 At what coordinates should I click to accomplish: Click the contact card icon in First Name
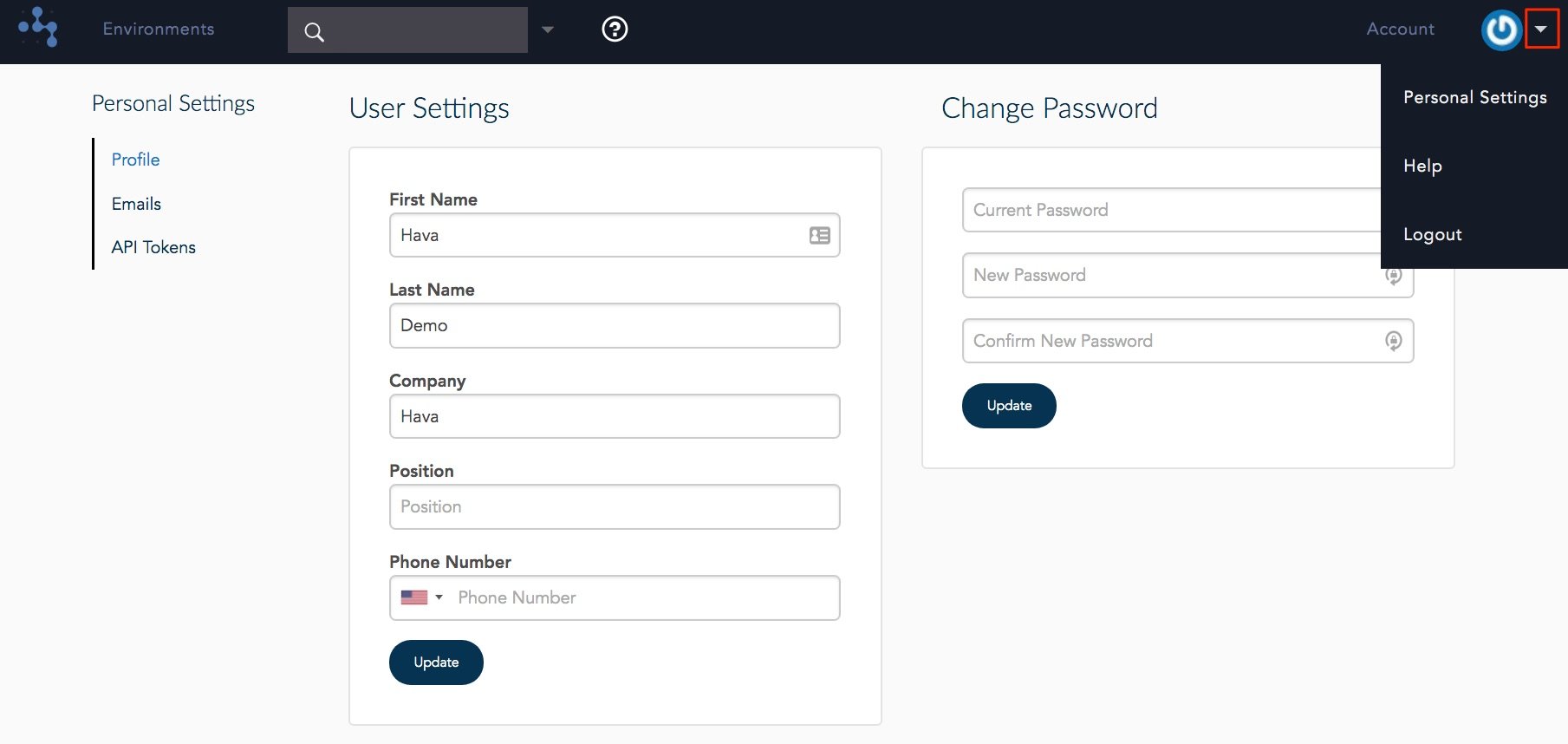tap(819, 235)
